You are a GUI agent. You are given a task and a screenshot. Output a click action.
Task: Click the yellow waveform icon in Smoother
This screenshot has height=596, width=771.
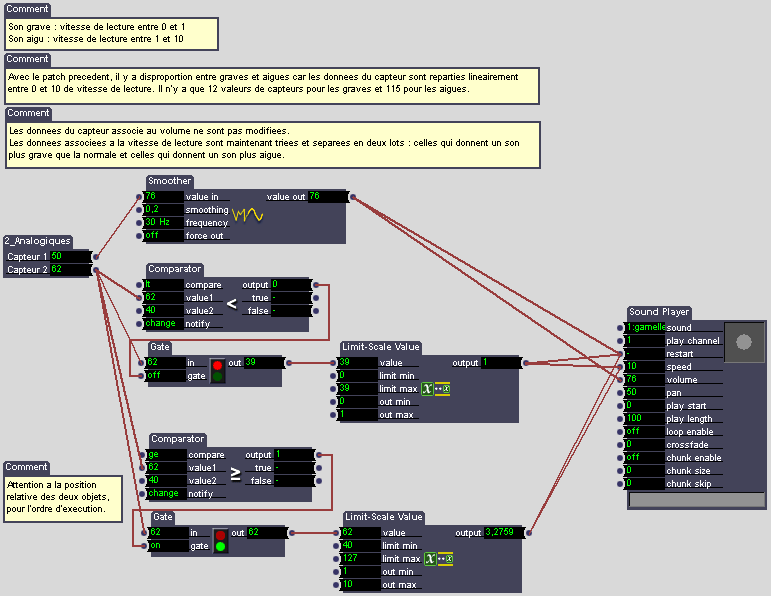tap(247, 215)
